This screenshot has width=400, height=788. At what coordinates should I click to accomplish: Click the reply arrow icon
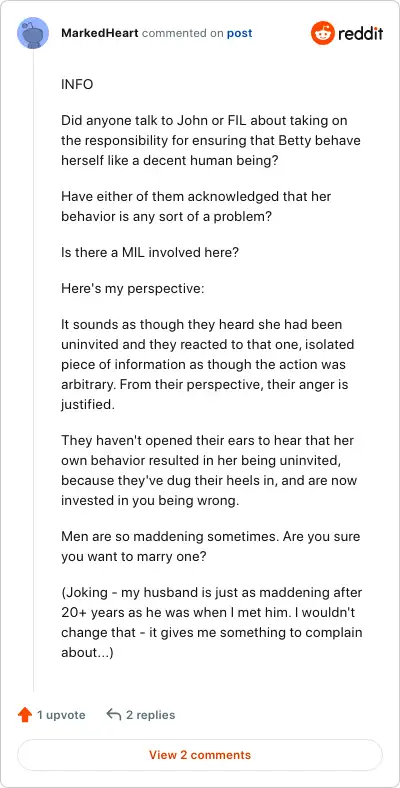tap(114, 714)
